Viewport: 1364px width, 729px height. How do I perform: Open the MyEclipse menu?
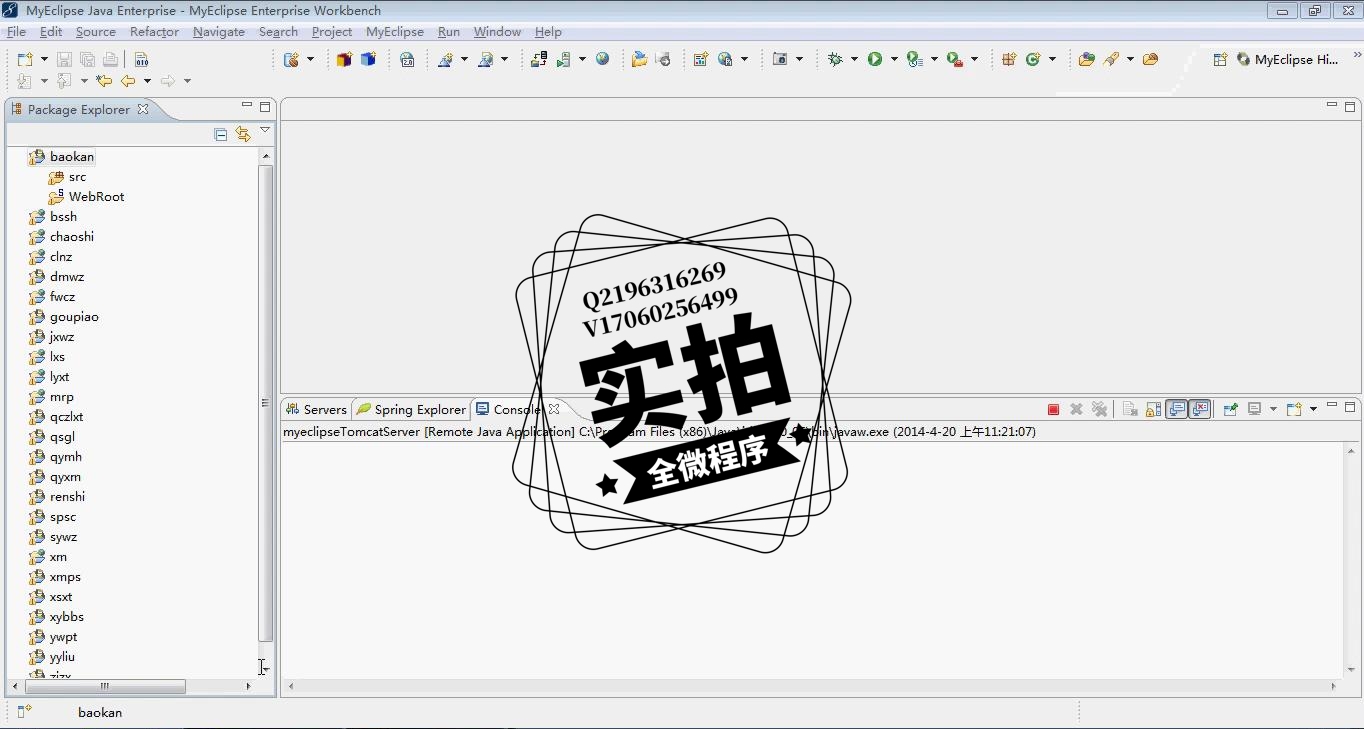pyautogui.click(x=395, y=32)
